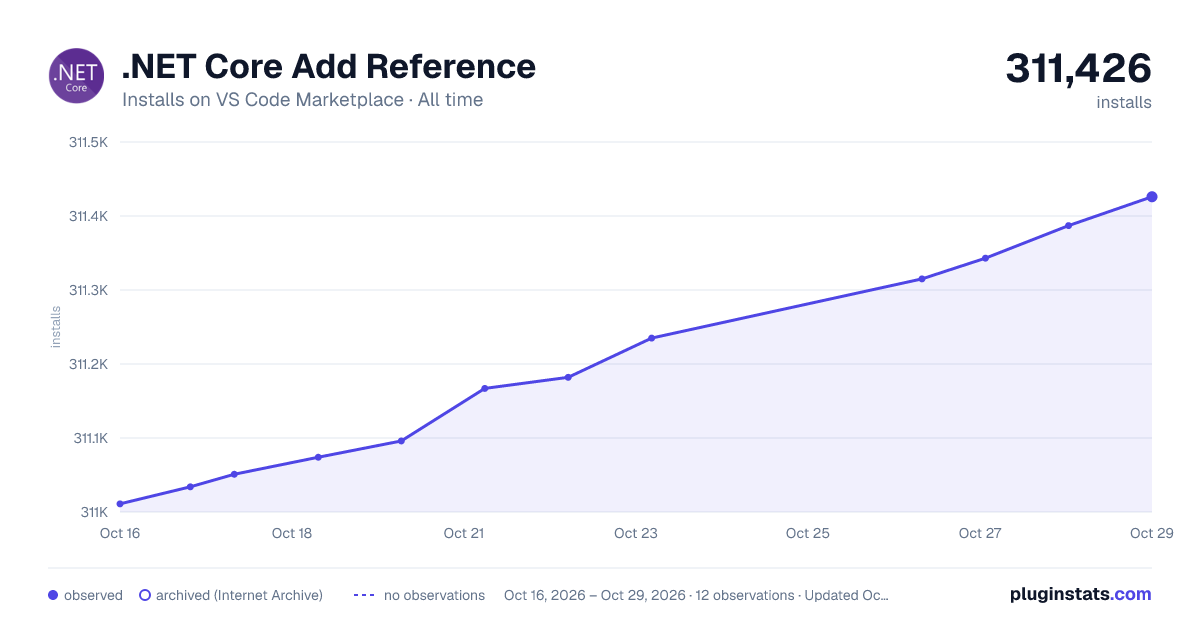Click the 'Oct 16' x-axis label
The image size is (1200, 630).
coord(120,533)
